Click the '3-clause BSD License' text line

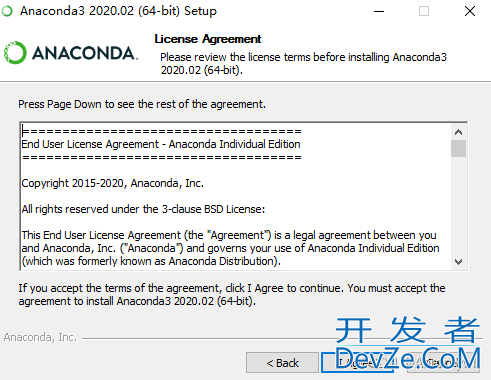pos(143,209)
